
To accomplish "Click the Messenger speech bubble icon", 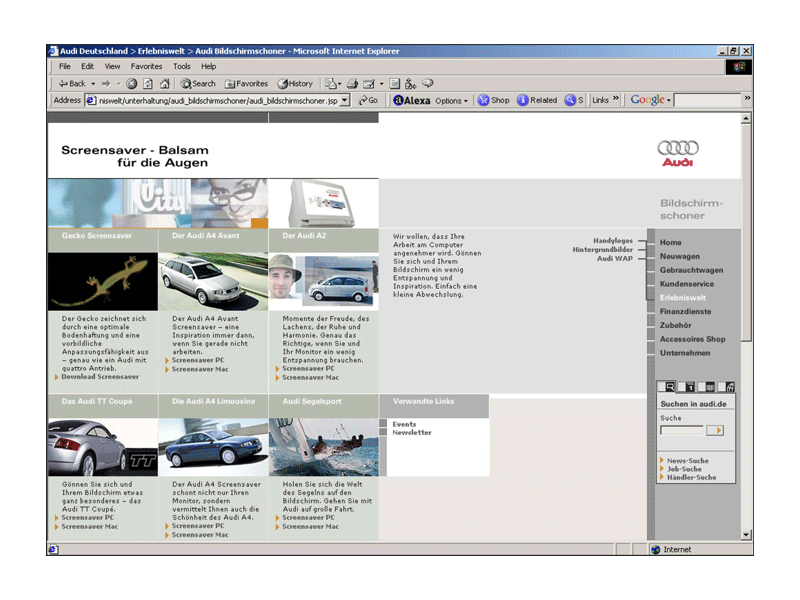I will [428, 83].
